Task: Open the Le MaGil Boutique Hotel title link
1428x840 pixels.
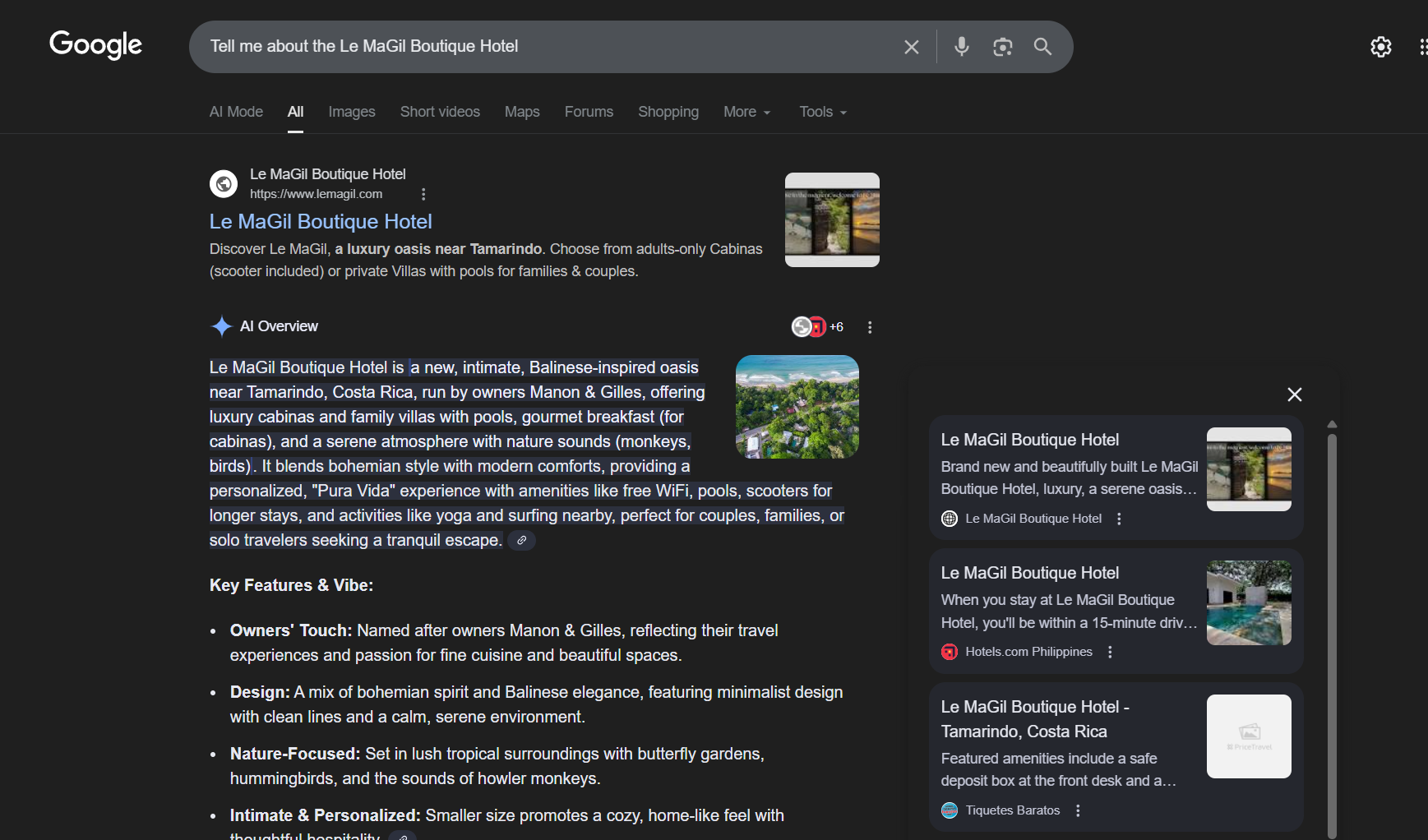Action: 321,222
